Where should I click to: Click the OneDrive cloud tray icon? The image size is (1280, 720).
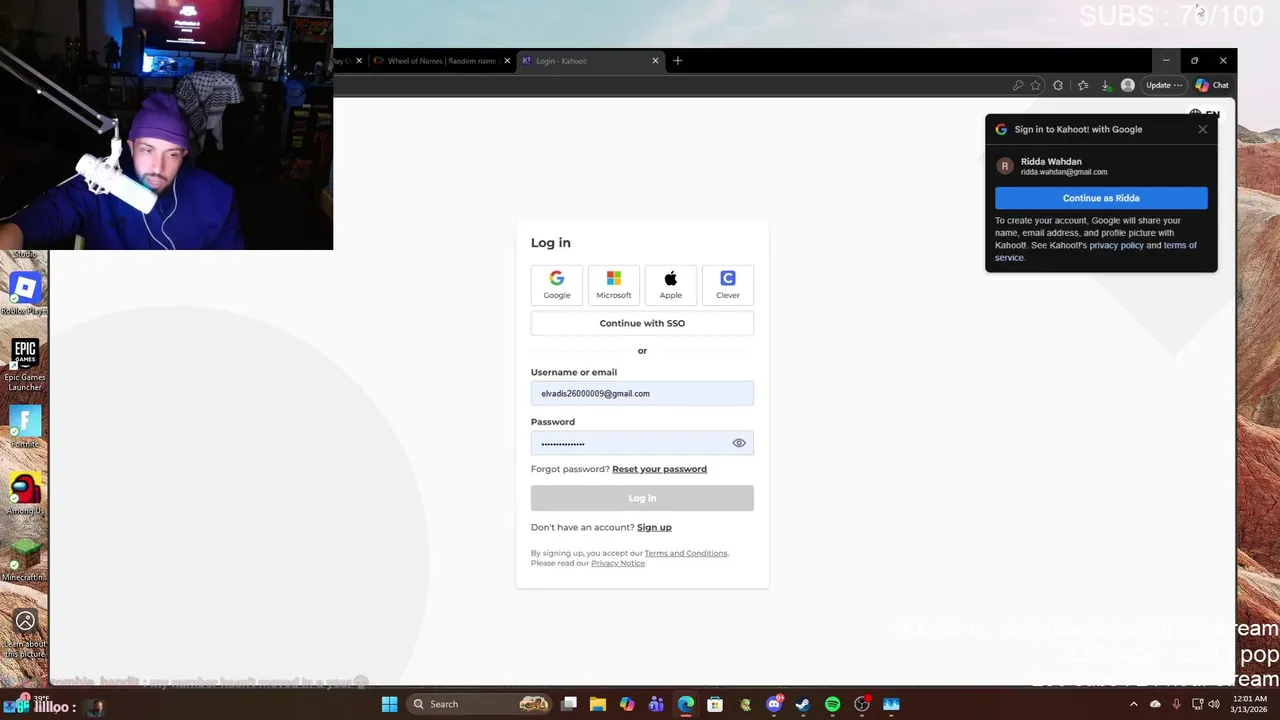[x=1155, y=704]
